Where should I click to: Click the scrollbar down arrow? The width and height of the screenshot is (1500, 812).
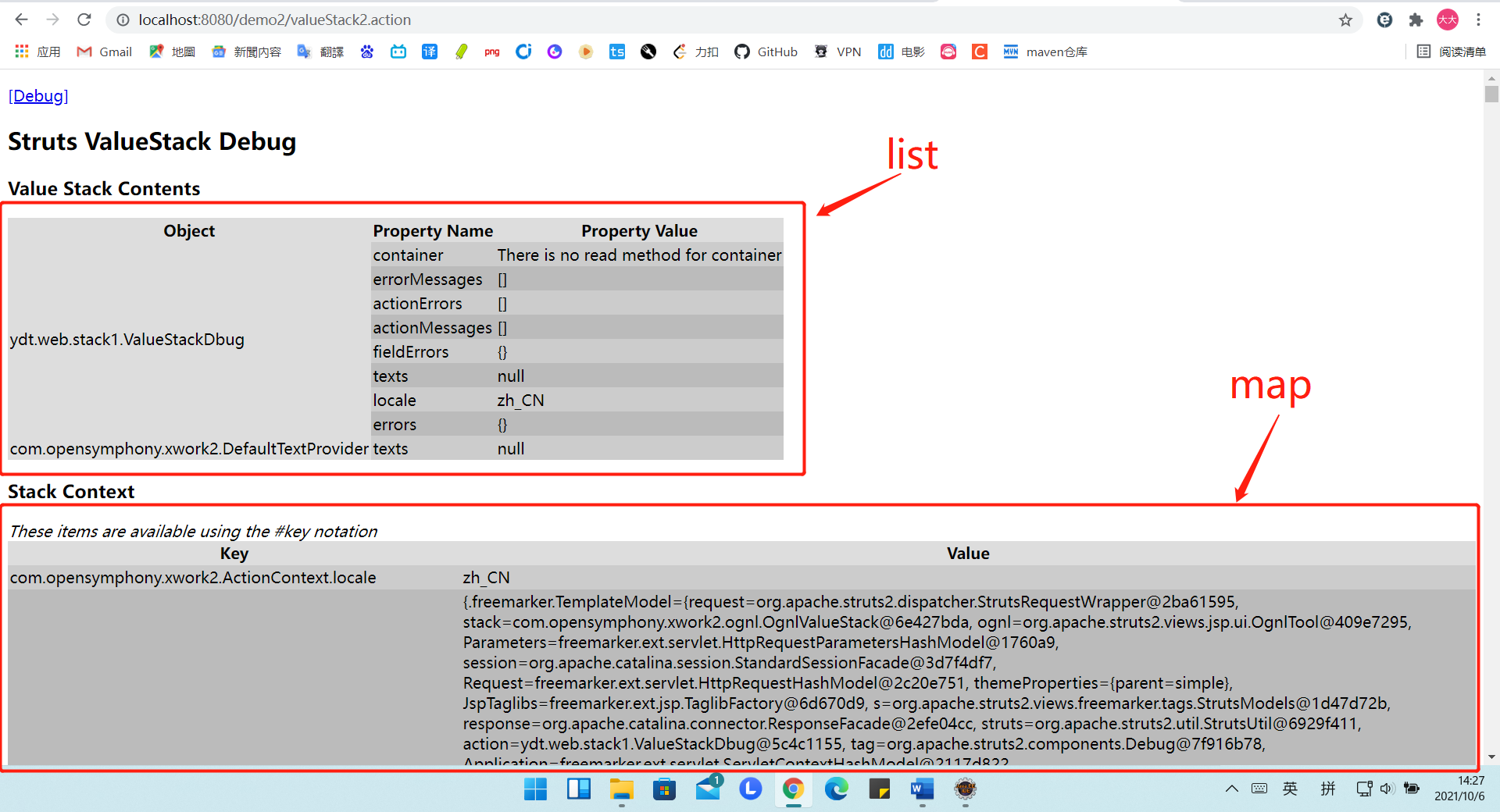tap(1491, 757)
